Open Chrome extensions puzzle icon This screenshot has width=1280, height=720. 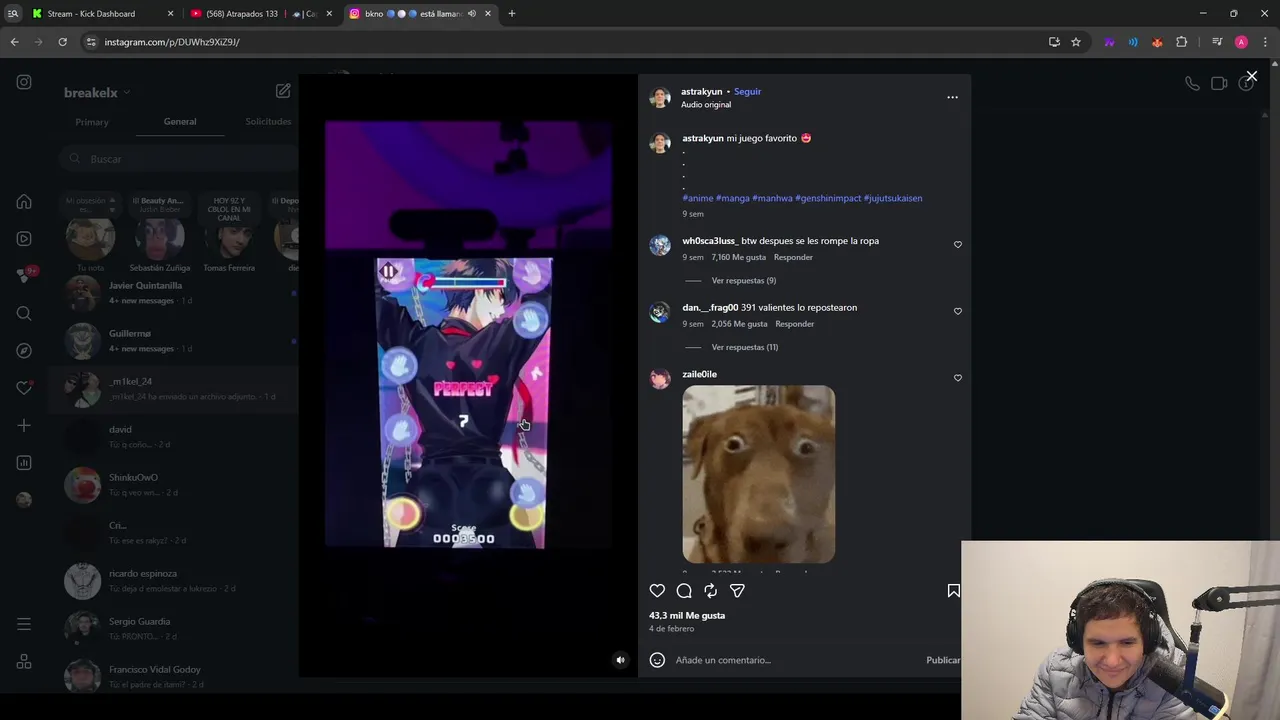click(x=1182, y=42)
